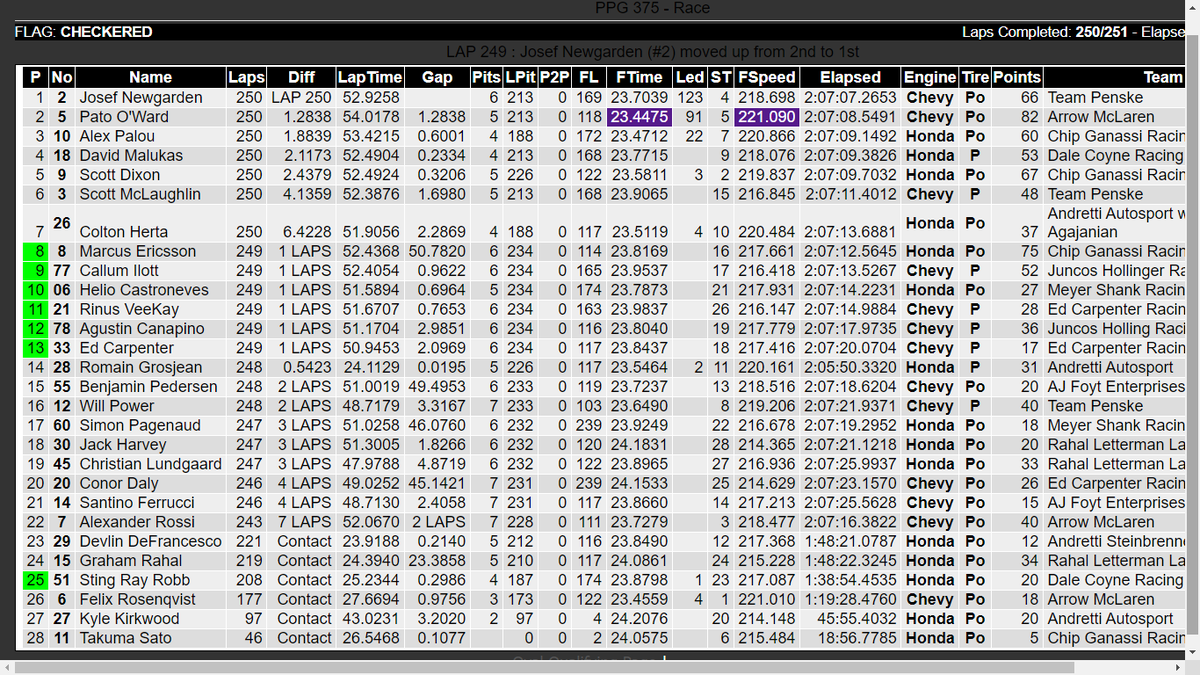1200x675 pixels.
Task: Click the Points column header
Action: point(1017,77)
